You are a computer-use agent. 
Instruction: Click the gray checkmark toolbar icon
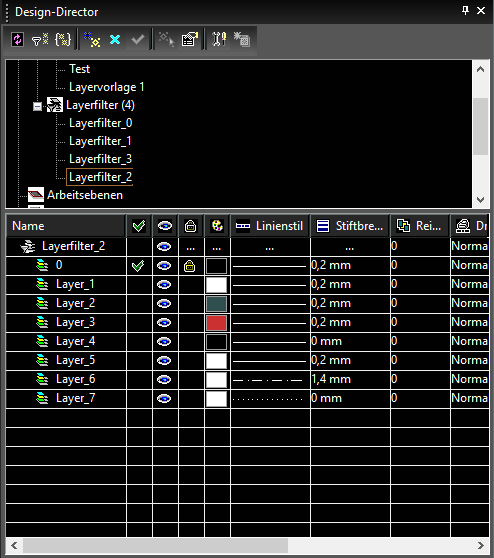(x=138, y=39)
